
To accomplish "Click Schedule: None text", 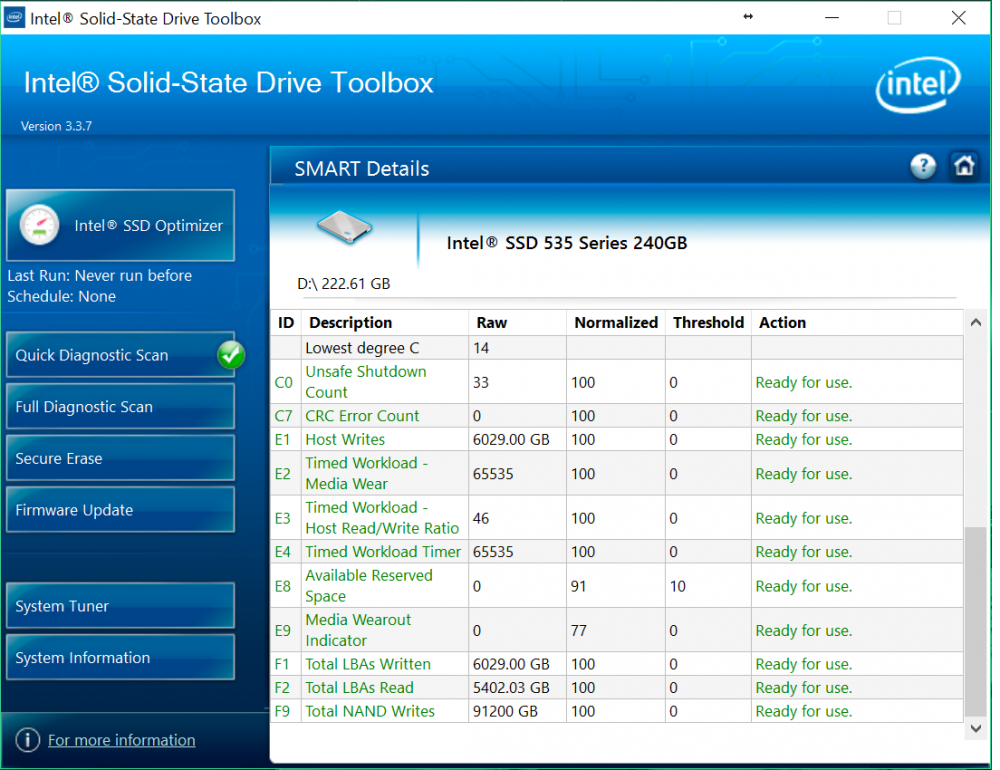I will pyautogui.click(x=61, y=297).
